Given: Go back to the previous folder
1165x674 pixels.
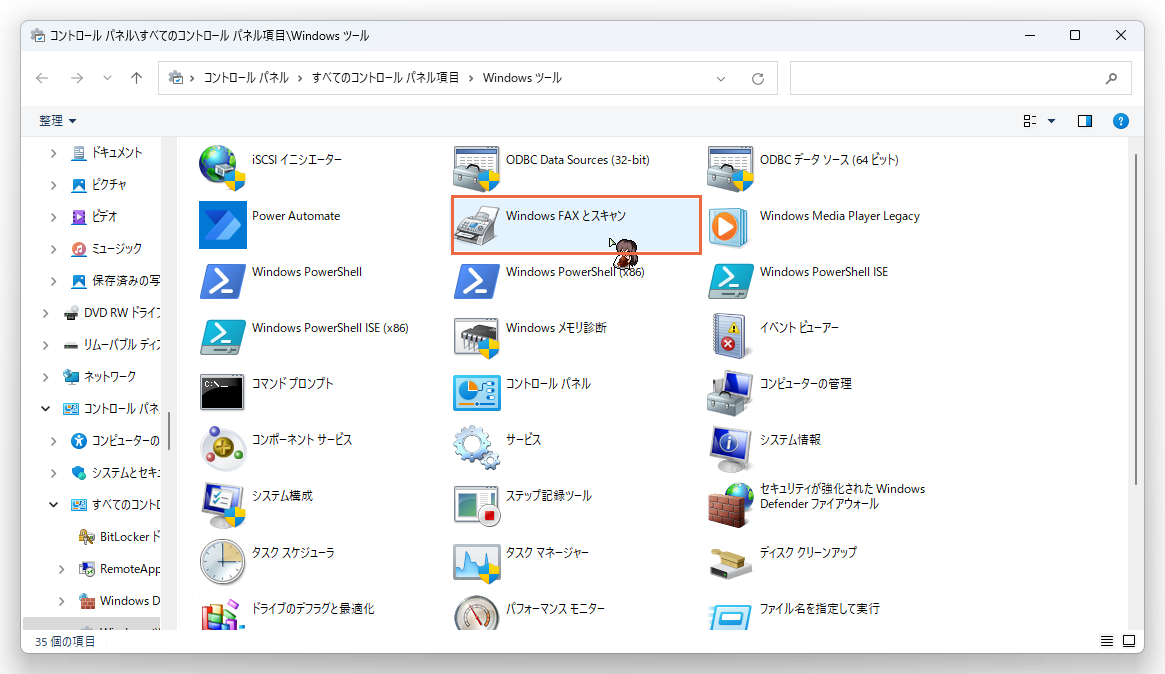Looking at the screenshot, I should coord(42,78).
